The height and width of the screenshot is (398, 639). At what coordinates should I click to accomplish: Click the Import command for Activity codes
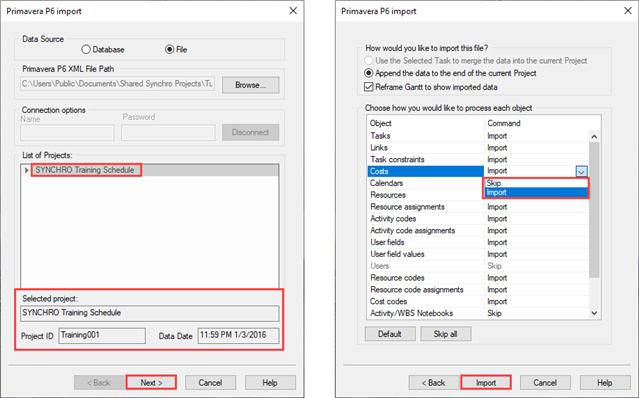[497, 219]
